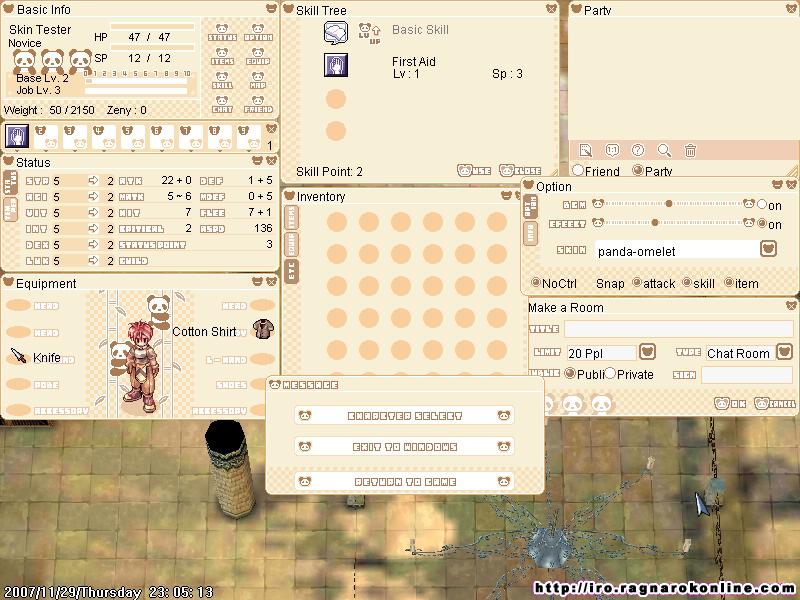This screenshot has height=600, width=800.
Task: Click Character Select in Message dialog
Action: point(404,416)
